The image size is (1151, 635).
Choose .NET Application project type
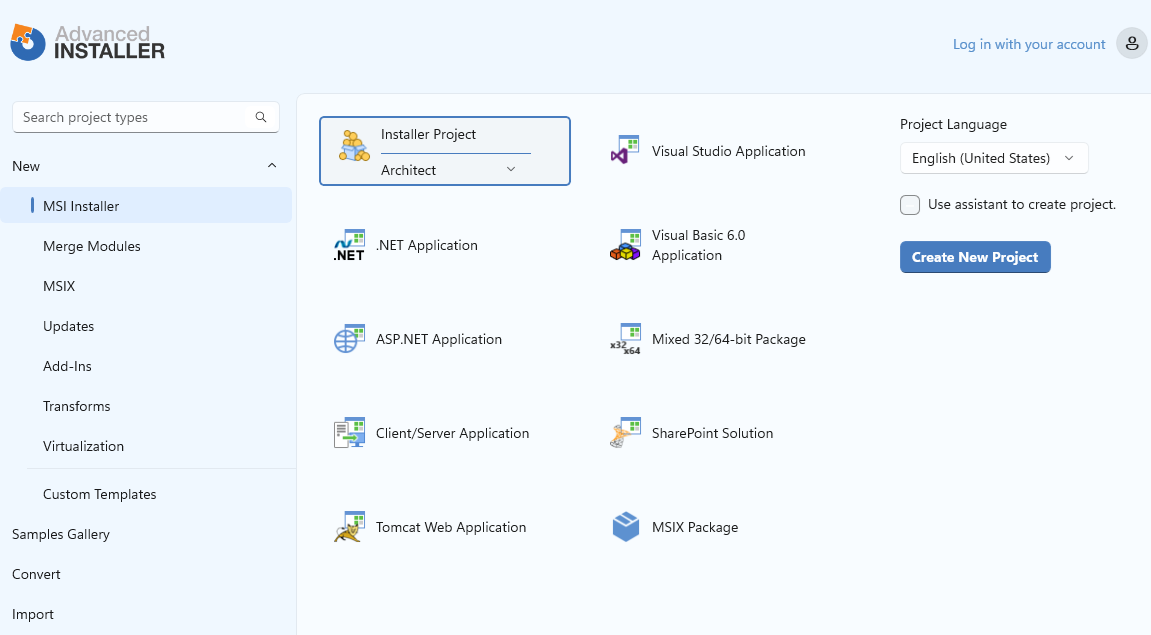pos(426,245)
